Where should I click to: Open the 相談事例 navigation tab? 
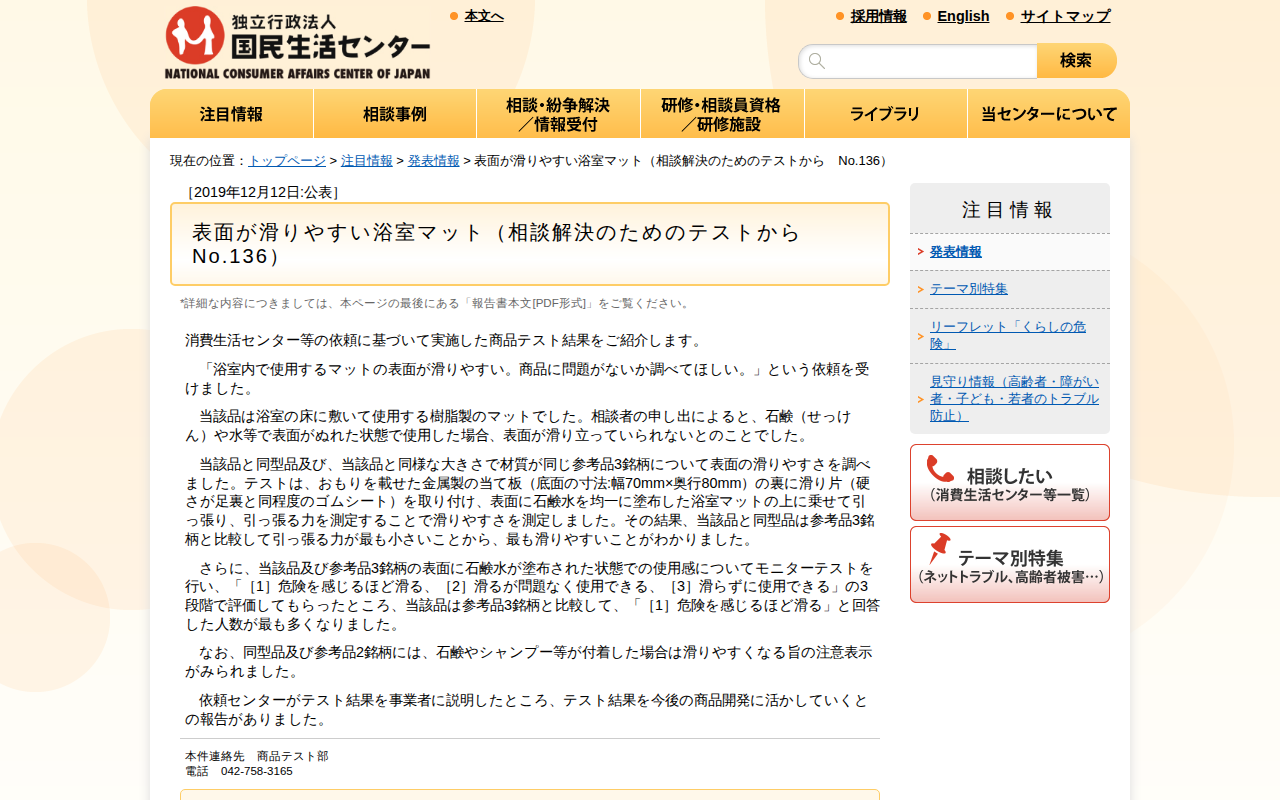click(395, 114)
